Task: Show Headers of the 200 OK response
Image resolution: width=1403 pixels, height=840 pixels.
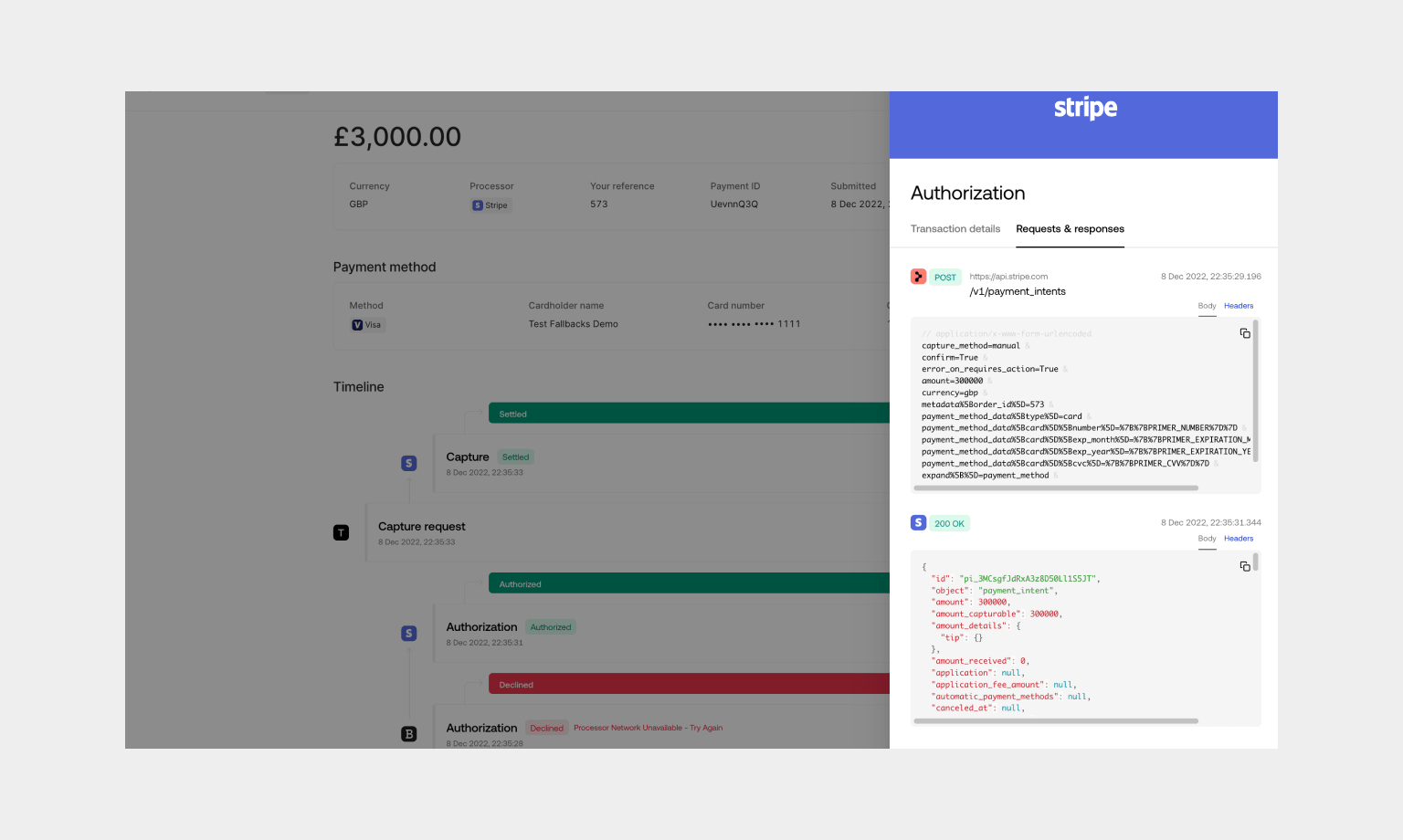Action: pyautogui.click(x=1239, y=539)
